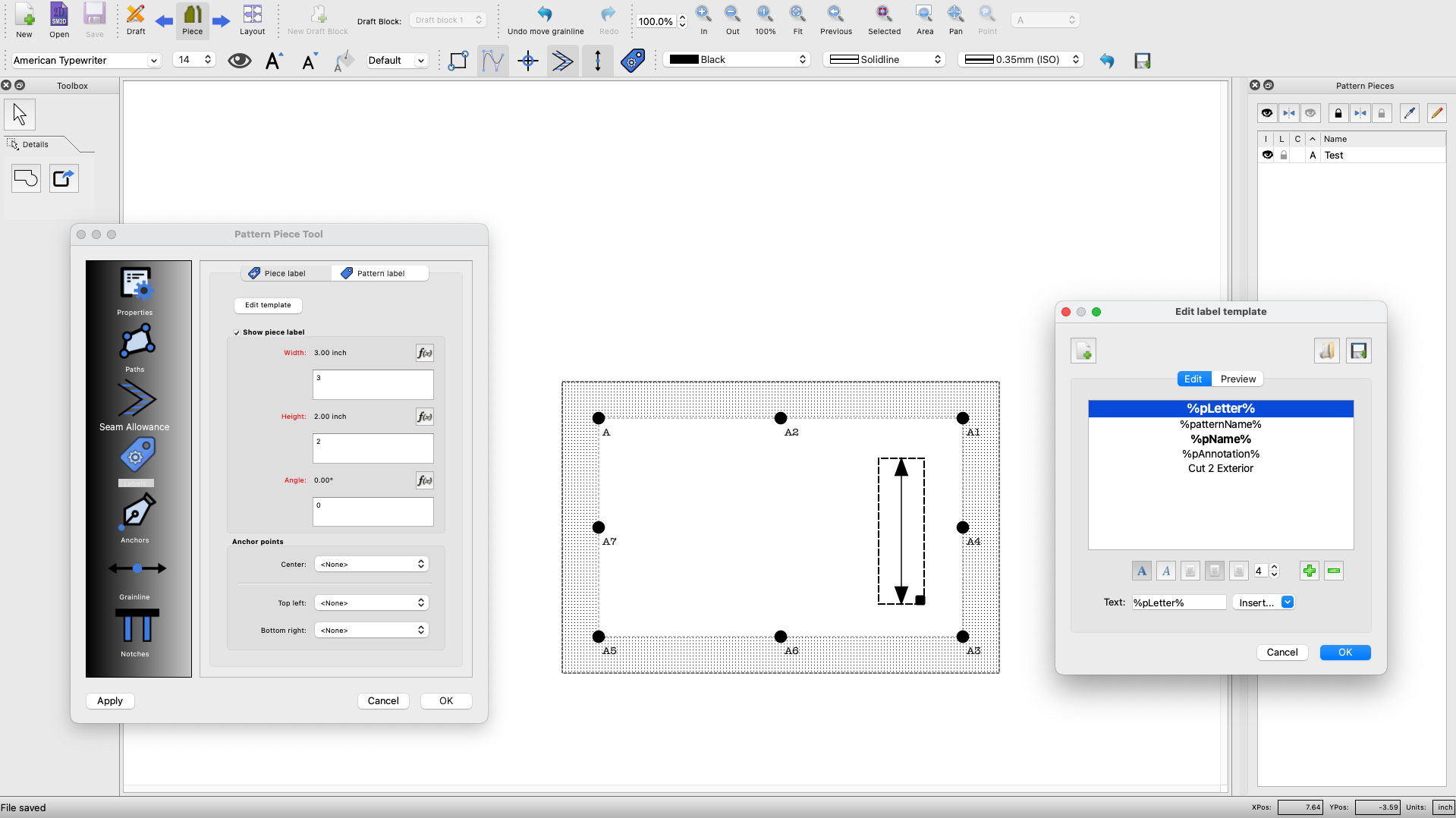Open the Solidline line type dropdown
This screenshot has width=1456, height=818.
pos(884,60)
